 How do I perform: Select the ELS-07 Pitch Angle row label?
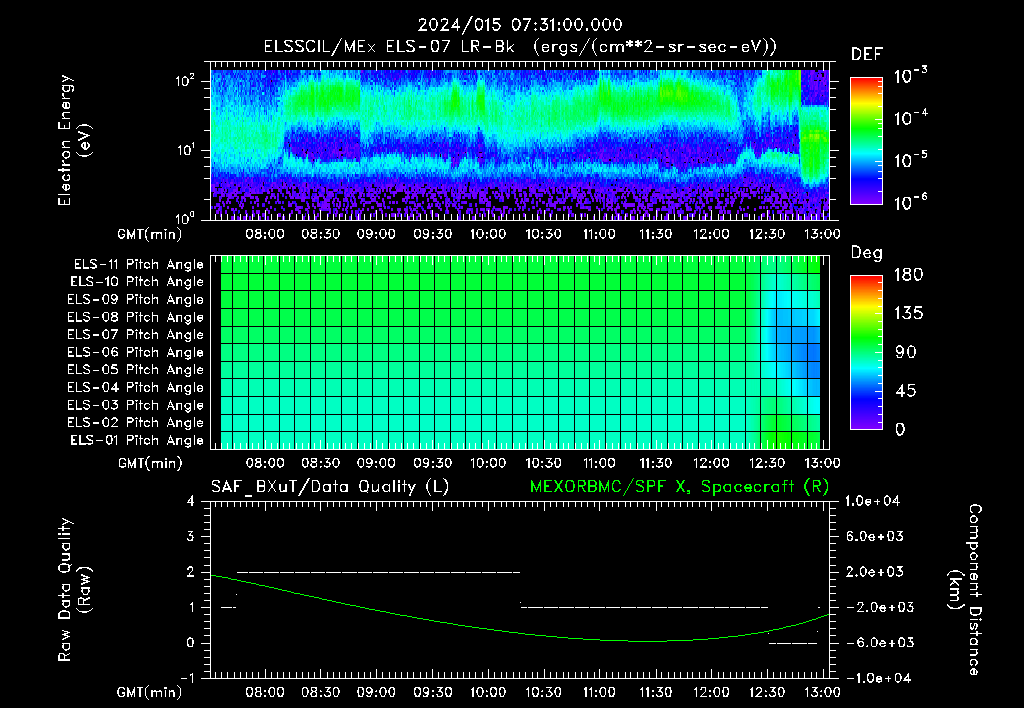click(135, 334)
